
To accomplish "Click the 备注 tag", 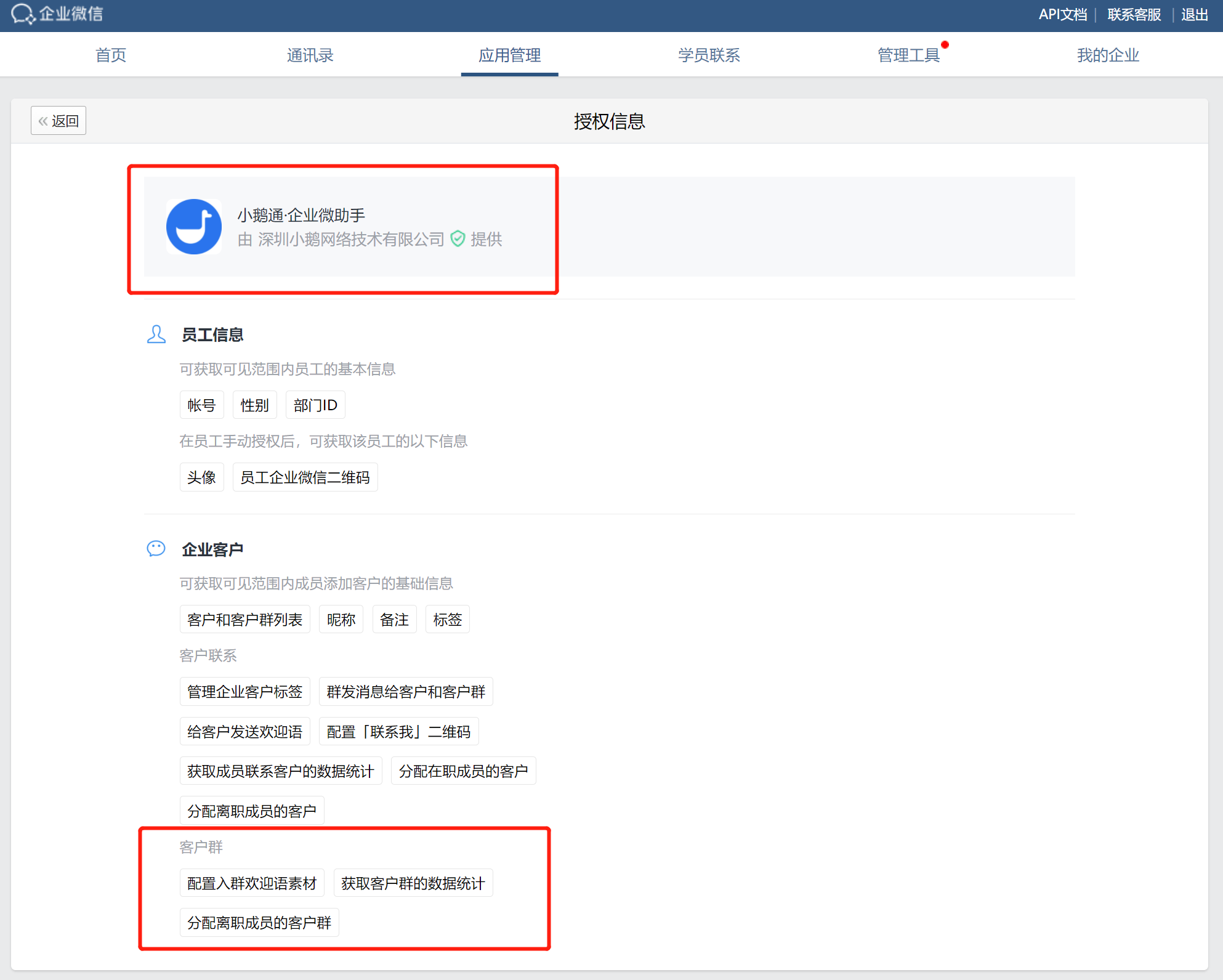I will (x=395, y=619).
